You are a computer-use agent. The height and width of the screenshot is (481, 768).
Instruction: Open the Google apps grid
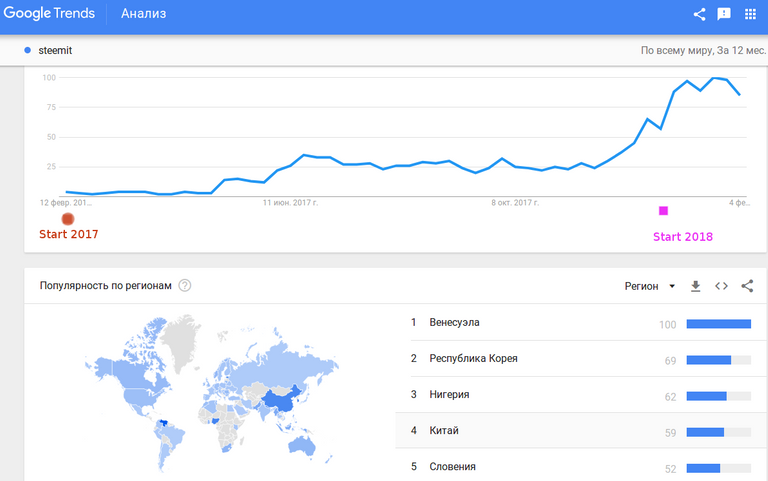click(x=751, y=14)
